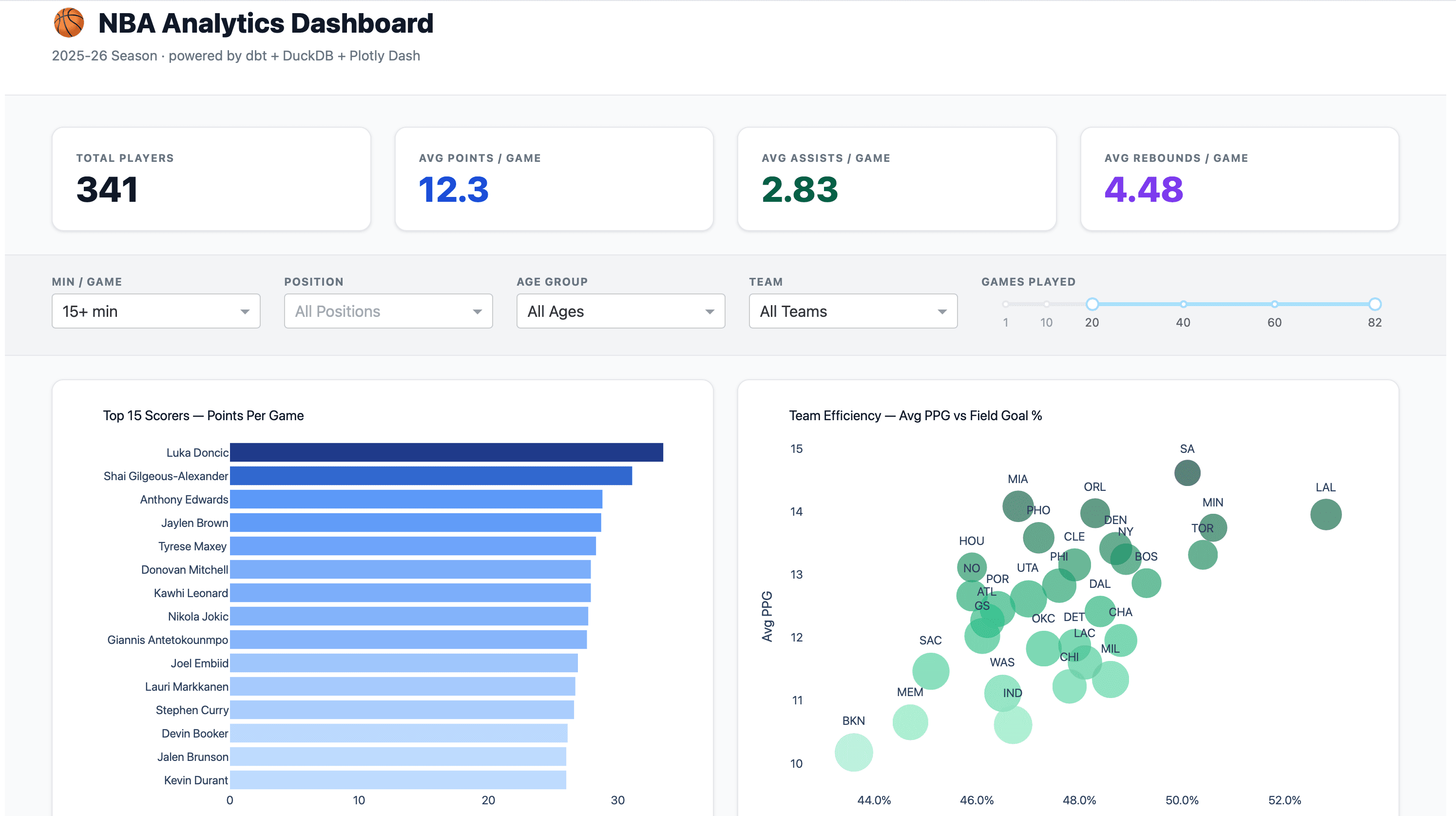The height and width of the screenshot is (816, 1456).
Task: Click the SA bubble in scatter chart
Action: click(x=1187, y=473)
